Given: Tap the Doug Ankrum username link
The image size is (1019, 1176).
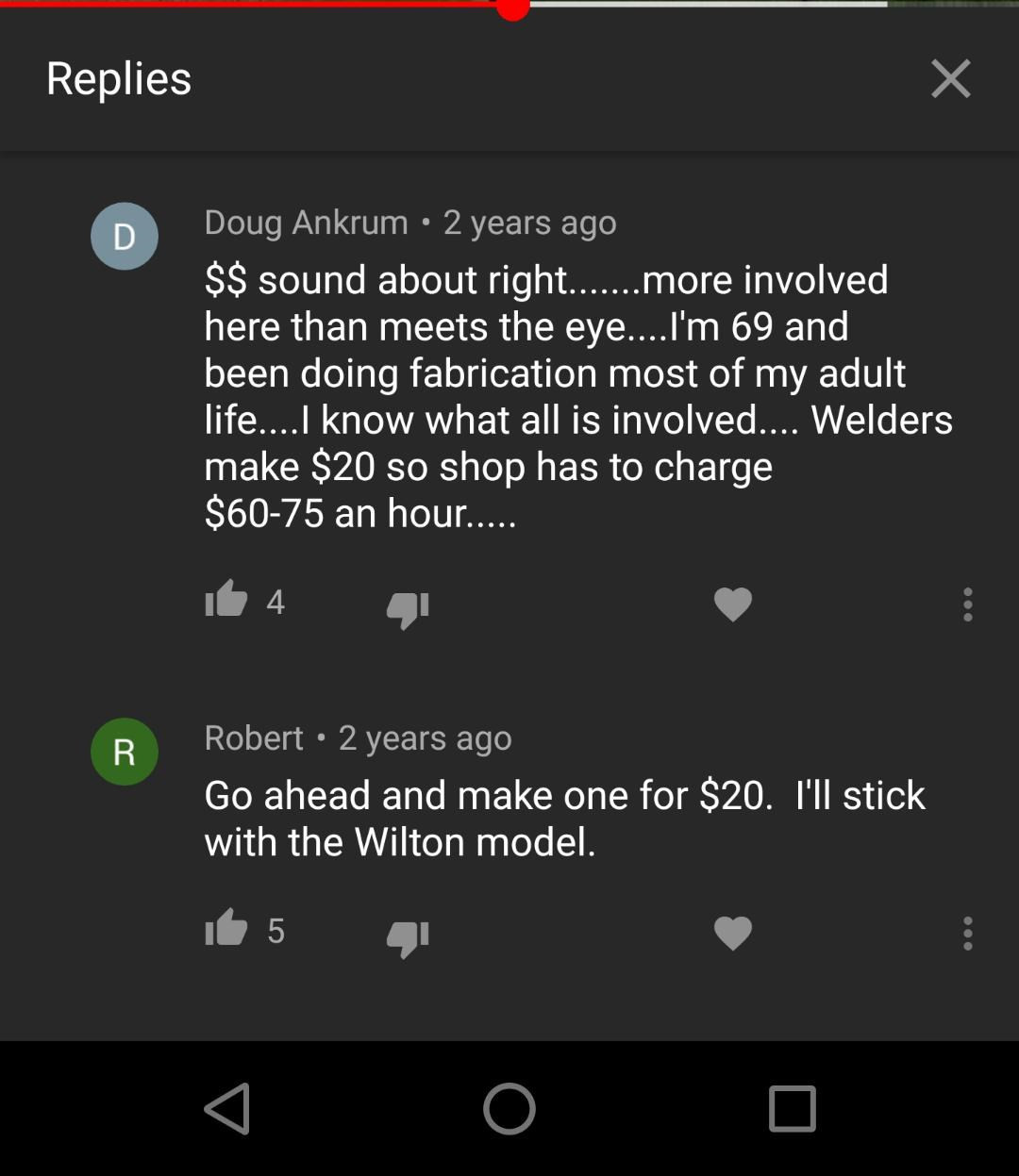Looking at the screenshot, I should (x=307, y=222).
